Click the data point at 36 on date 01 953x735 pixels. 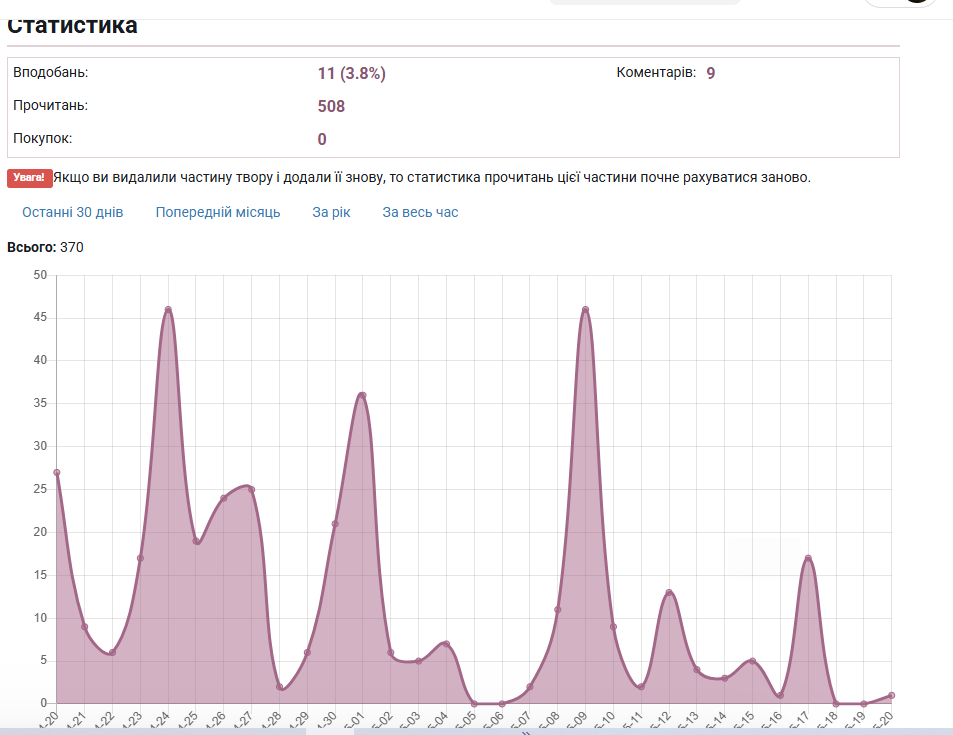pos(363,395)
